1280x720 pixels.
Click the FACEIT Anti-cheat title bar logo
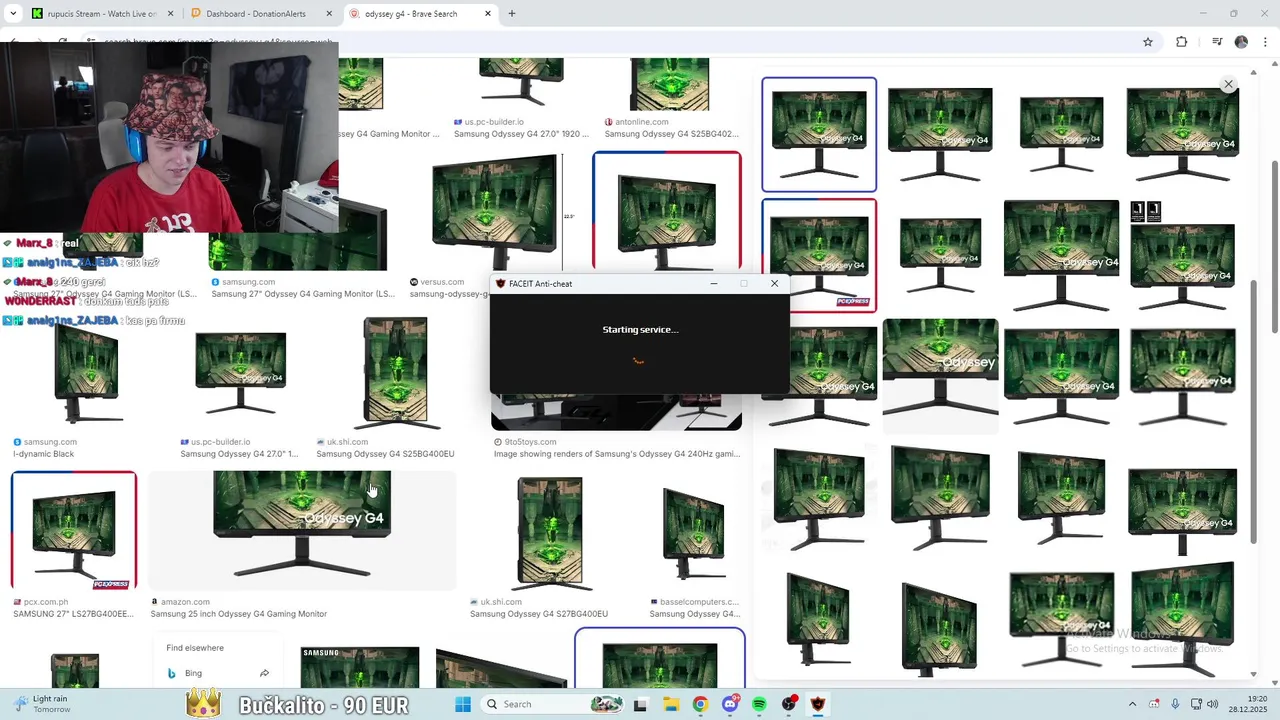coord(500,284)
